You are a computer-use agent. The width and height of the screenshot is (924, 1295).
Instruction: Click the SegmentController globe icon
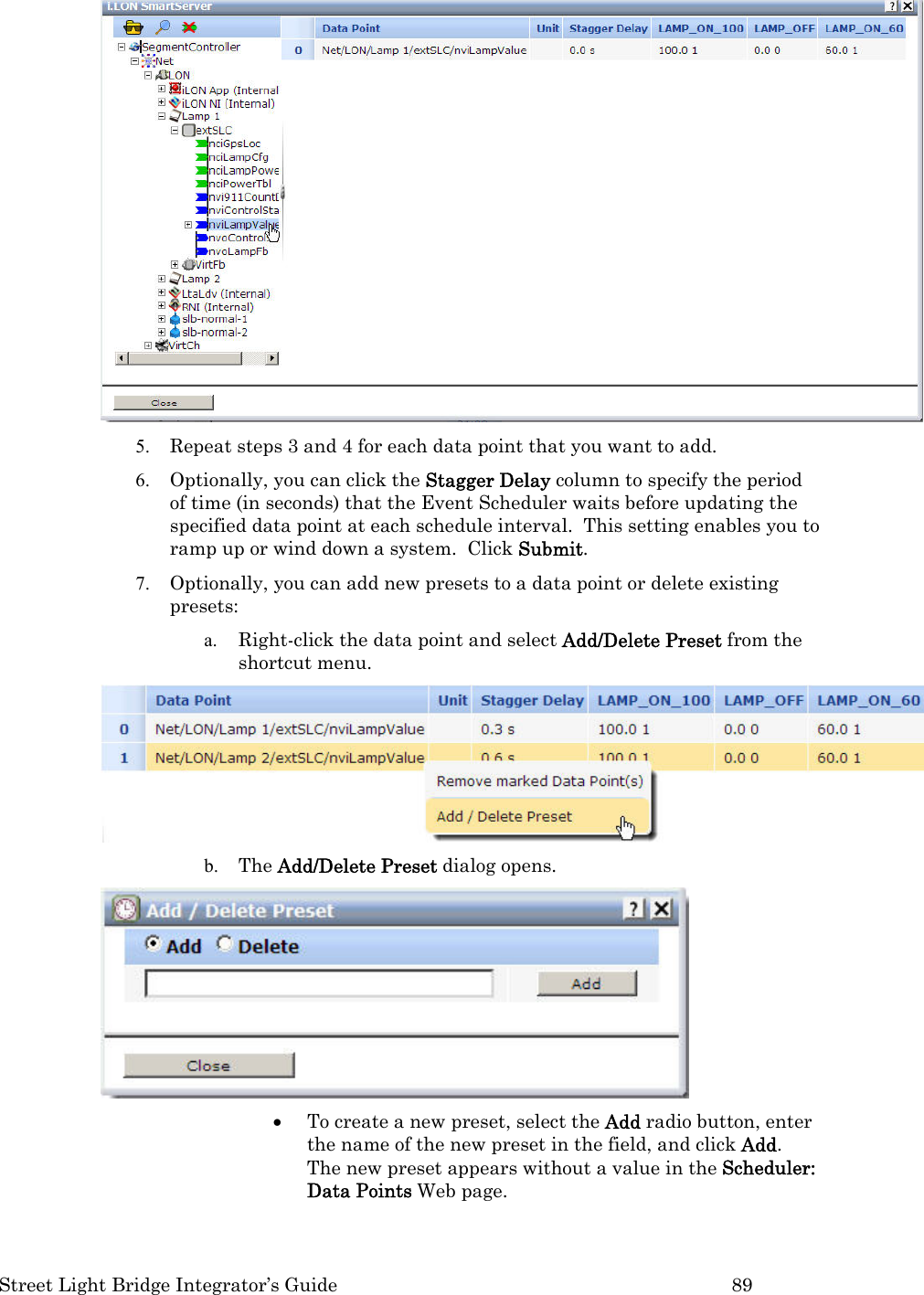[x=135, y=47]
